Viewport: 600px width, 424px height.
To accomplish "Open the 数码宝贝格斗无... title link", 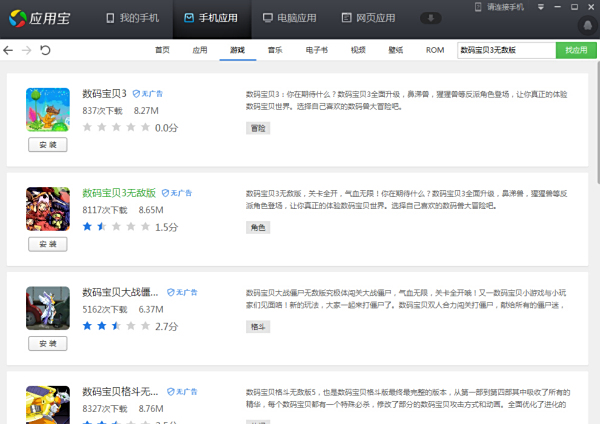I will (120, 391).
